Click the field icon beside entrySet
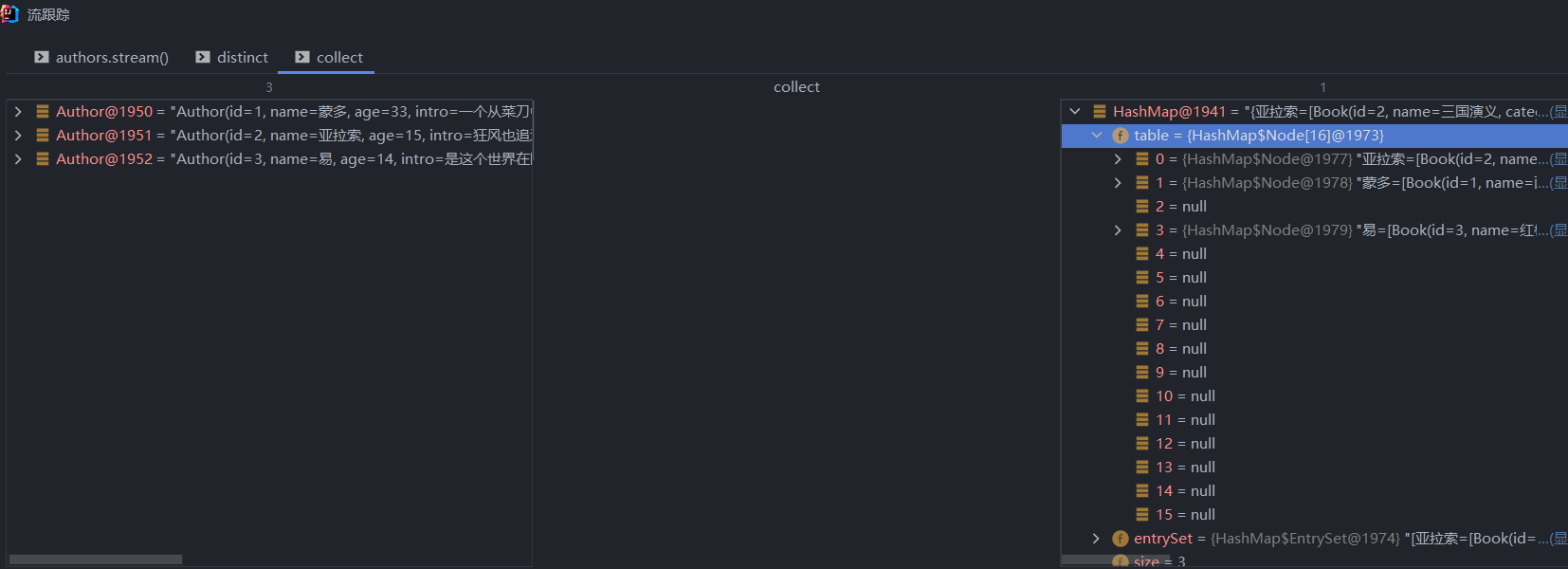This screenshot has width=1568, height=569. (1121, 539)
